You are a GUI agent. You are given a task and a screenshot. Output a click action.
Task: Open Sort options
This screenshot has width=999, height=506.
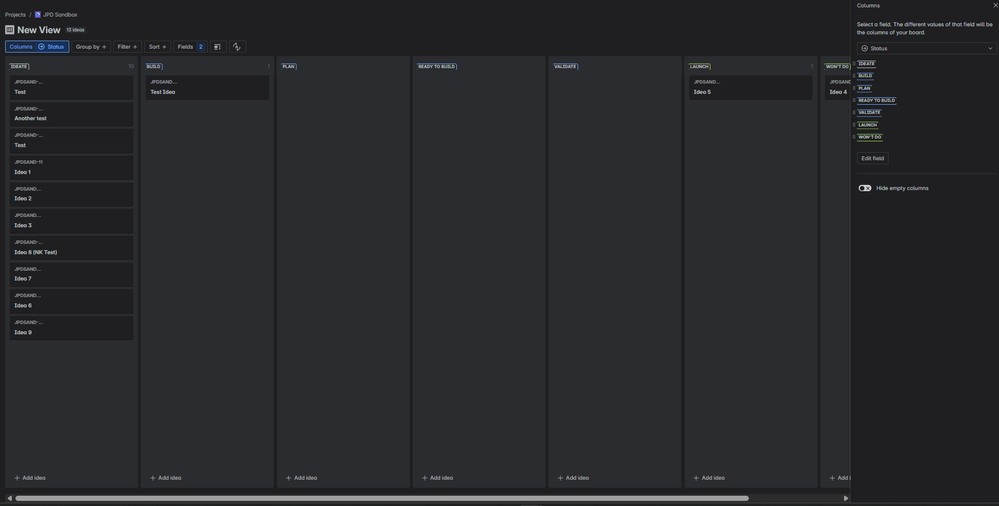pyautogui.click(x=157, y=47)
